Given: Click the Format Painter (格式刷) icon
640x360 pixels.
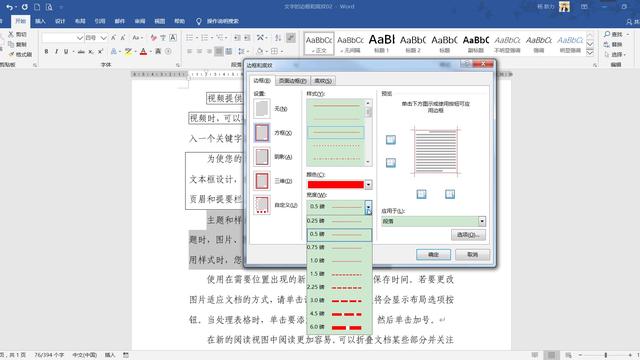Looking at the screenshot, I should (x=11, y=54).
